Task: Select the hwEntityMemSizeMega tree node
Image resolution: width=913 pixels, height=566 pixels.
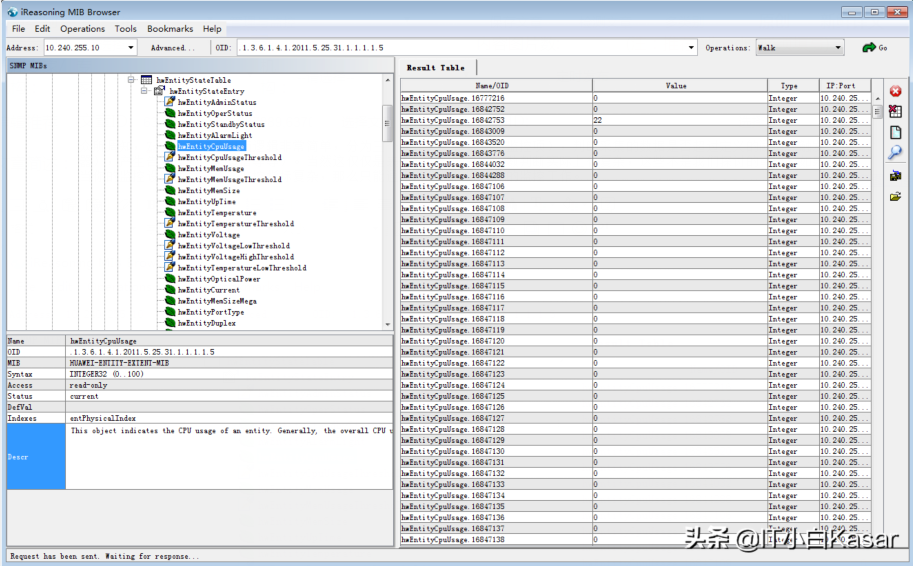Action: pos(217,301)
